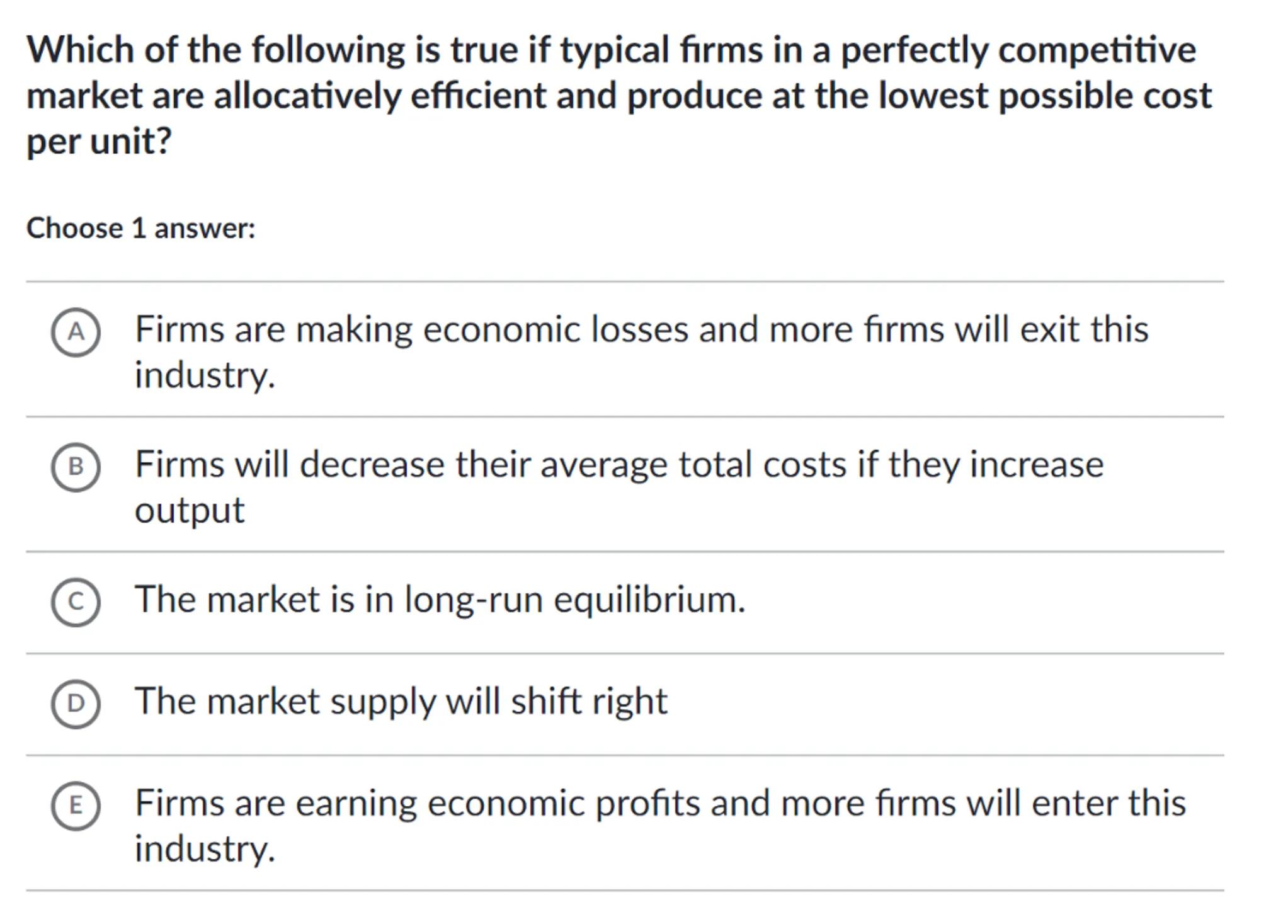1288x924 pixels.
Task: Click "lowest possible cost" in the question
Action: pyautogui.click(x=1044, y=96)
